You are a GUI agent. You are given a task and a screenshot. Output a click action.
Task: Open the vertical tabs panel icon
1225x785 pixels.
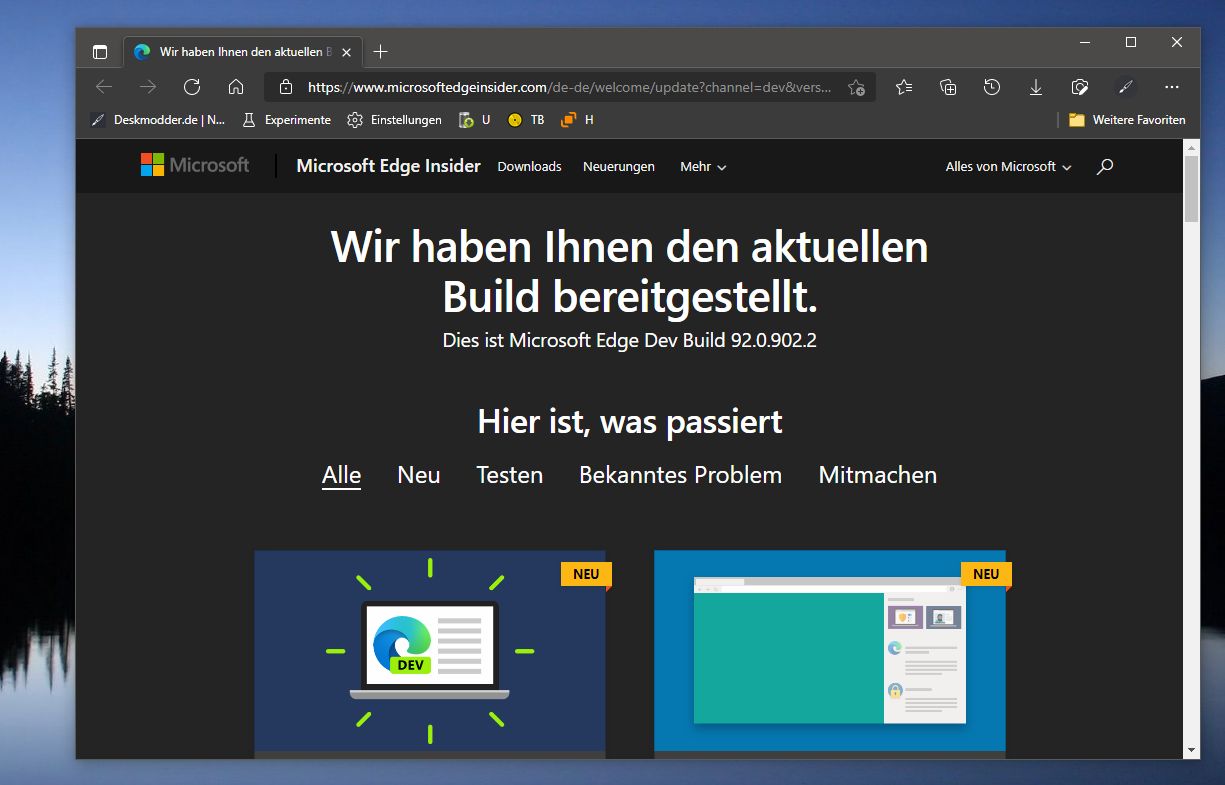point(100,52)
